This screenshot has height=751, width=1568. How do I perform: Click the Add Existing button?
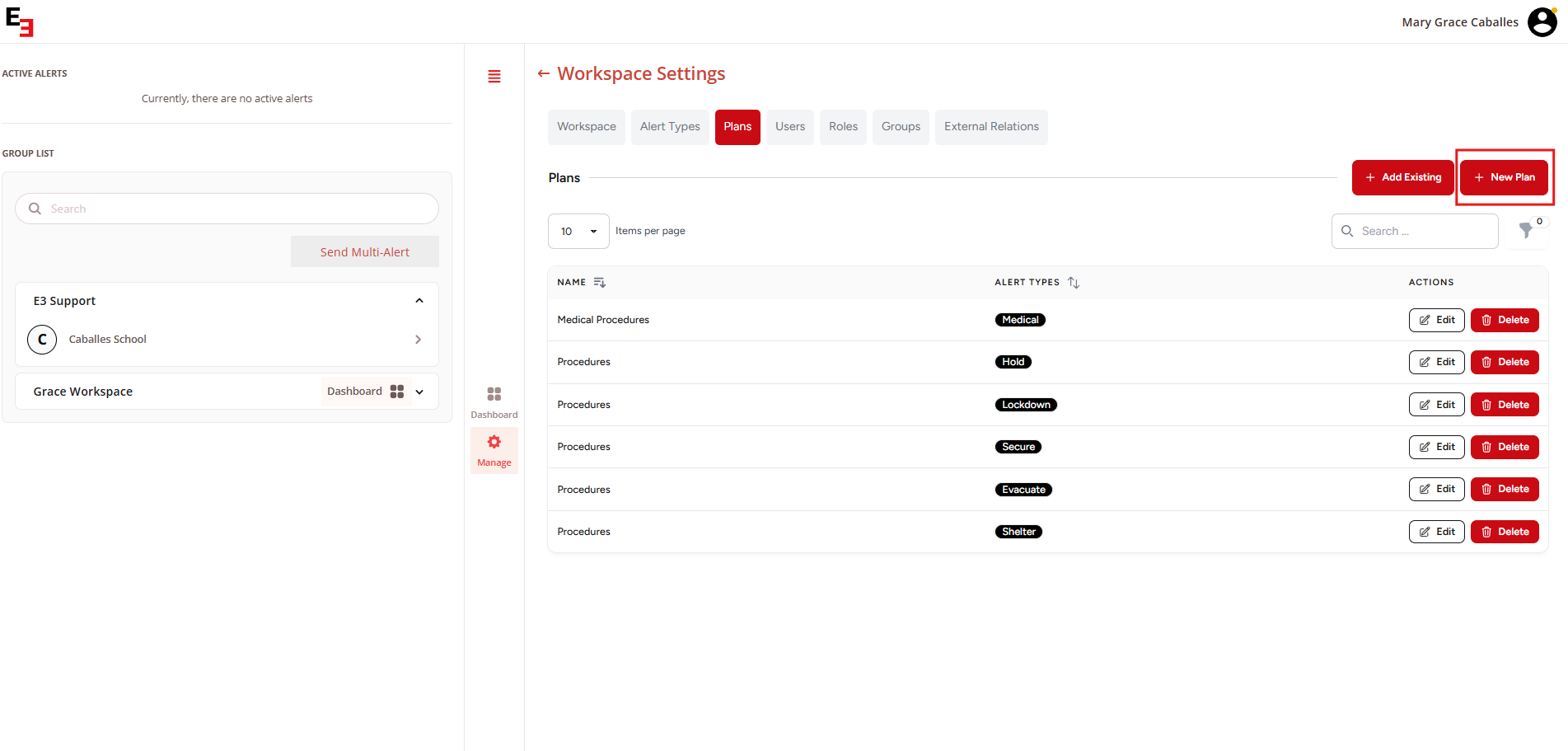click(1403, 177)
